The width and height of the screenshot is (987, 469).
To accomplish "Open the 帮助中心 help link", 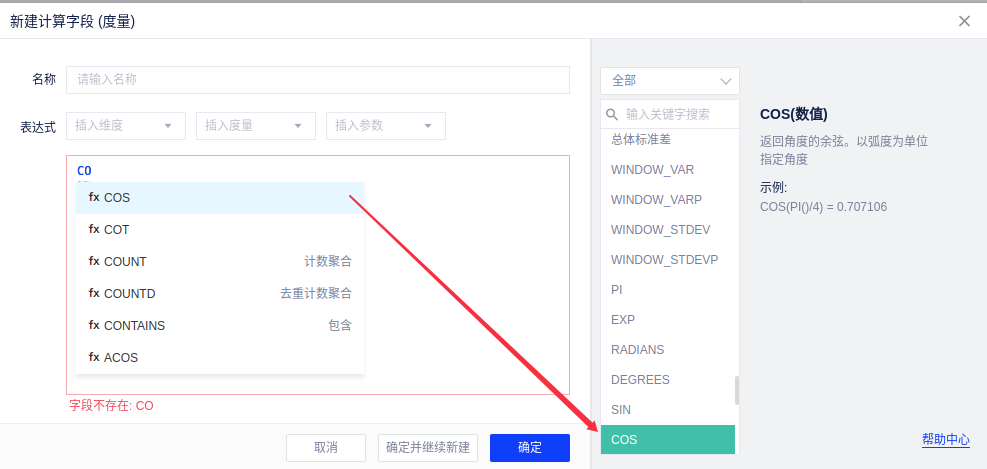I will pos(945,440).
